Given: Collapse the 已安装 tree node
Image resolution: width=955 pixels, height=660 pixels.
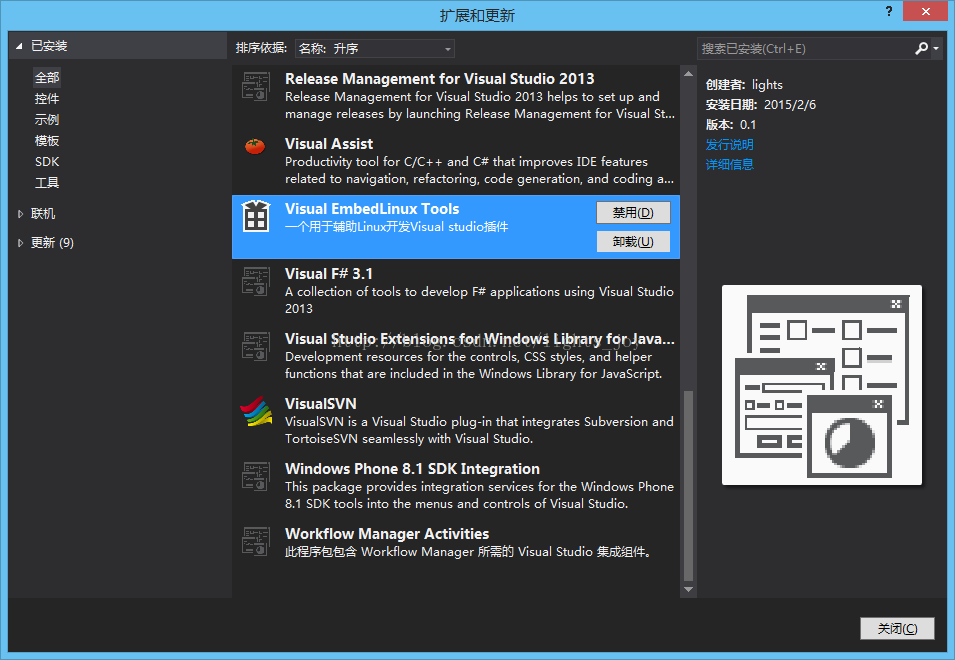Looking at the screenshot, I should point(19,46).
